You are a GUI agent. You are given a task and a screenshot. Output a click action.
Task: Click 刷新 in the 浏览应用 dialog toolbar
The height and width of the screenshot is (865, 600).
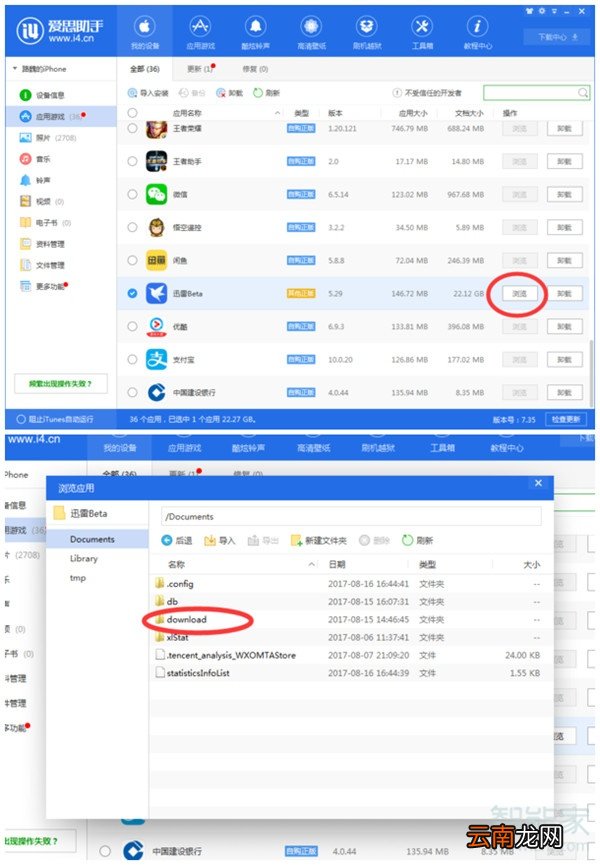point(417,540)
